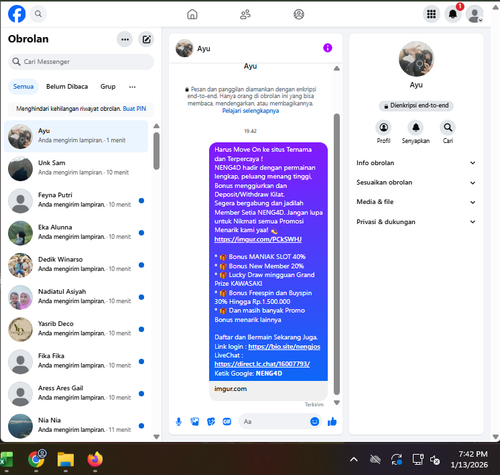Open the emoji picker smiley icon
Image resolution: width=500 pixels, height=475 pixels.
pyautogui.click(x=314, y=422)
